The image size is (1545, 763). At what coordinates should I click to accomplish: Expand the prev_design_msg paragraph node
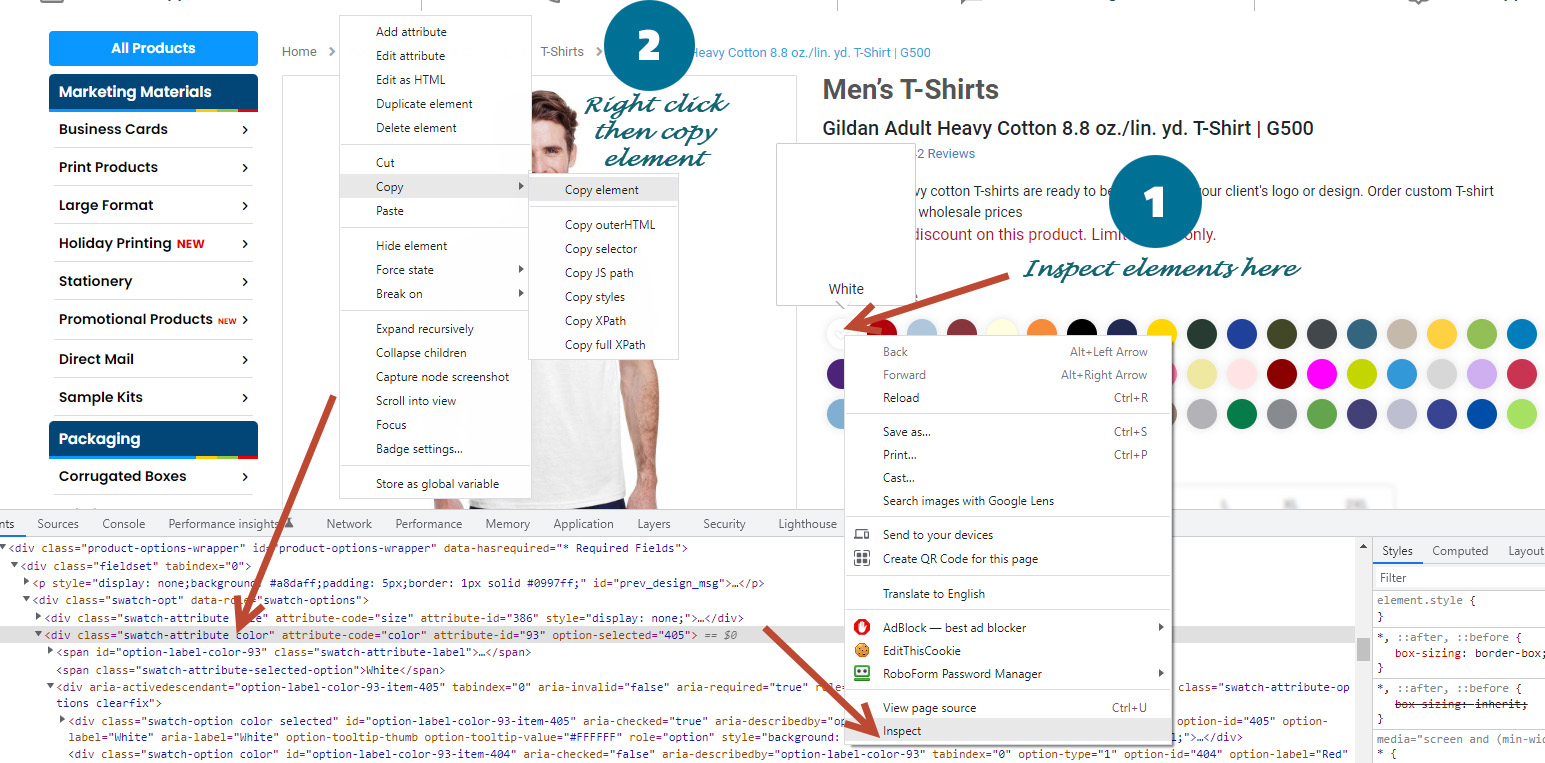(27, 582)
